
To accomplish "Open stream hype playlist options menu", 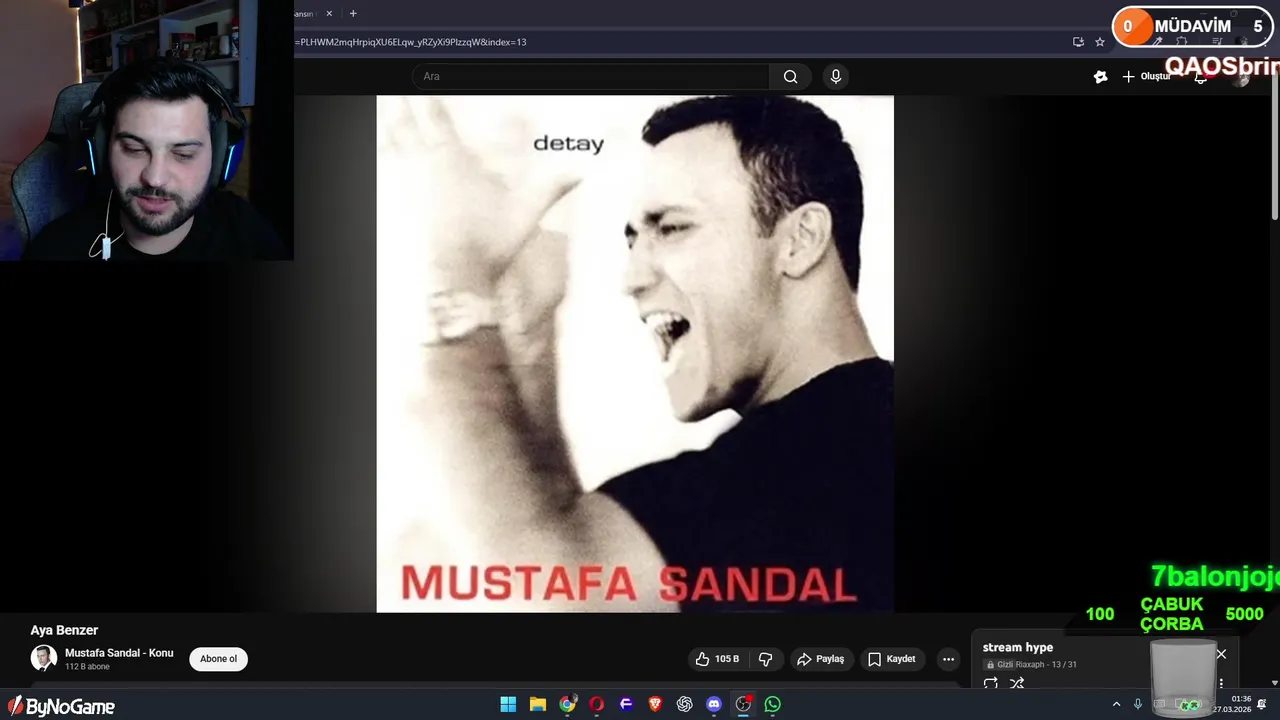I will click(x=1221, y=684).
